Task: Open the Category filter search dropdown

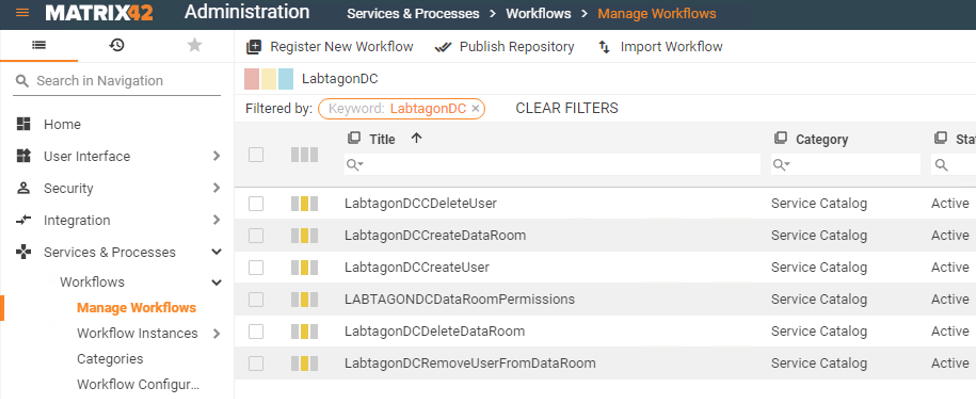Action: 782,165
